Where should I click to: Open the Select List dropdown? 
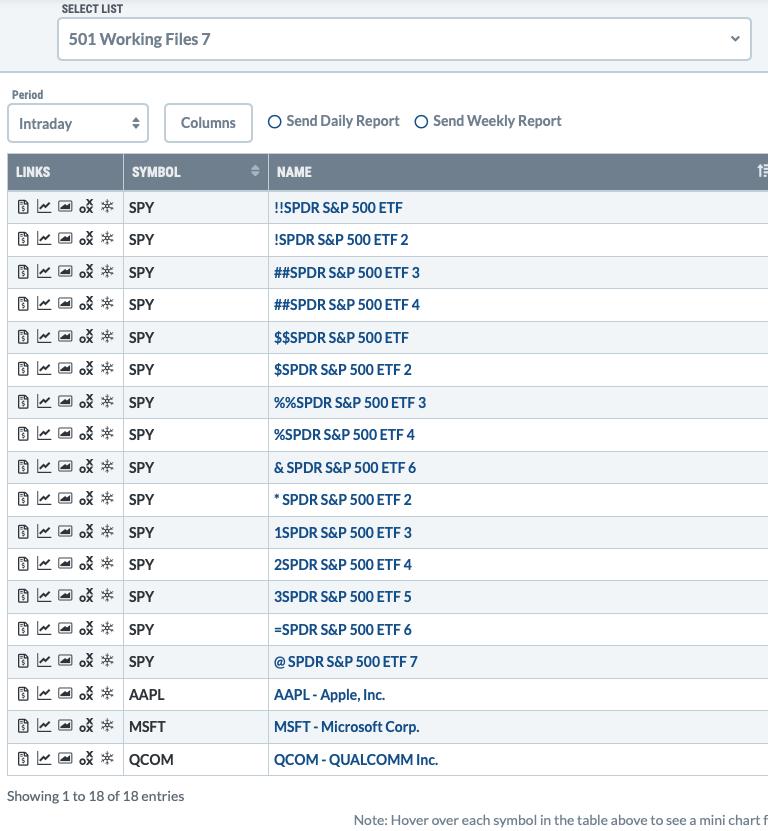click(x=404, y=40)
